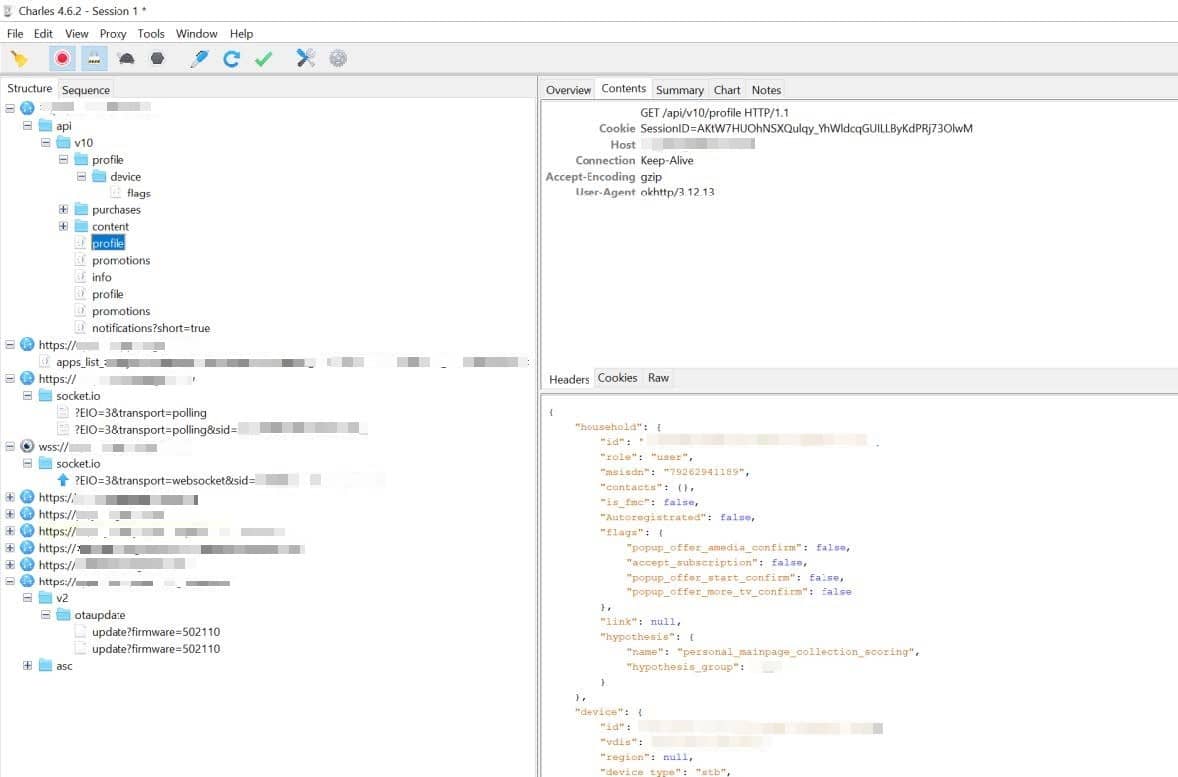
Task: Click the purchases folder icon
Action: point(81,210)
